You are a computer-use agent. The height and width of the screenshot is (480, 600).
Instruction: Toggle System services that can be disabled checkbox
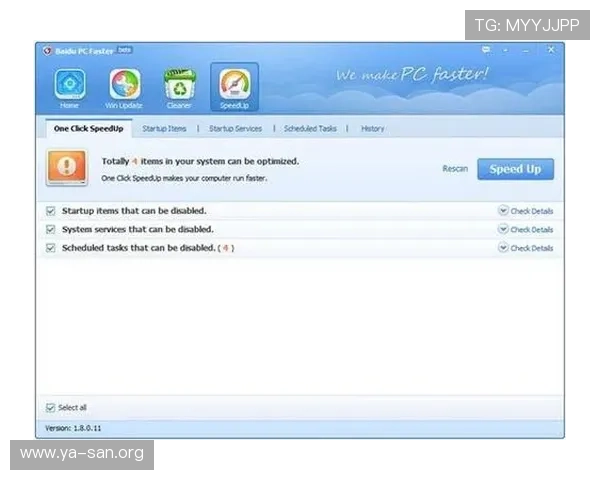[51, 229]
